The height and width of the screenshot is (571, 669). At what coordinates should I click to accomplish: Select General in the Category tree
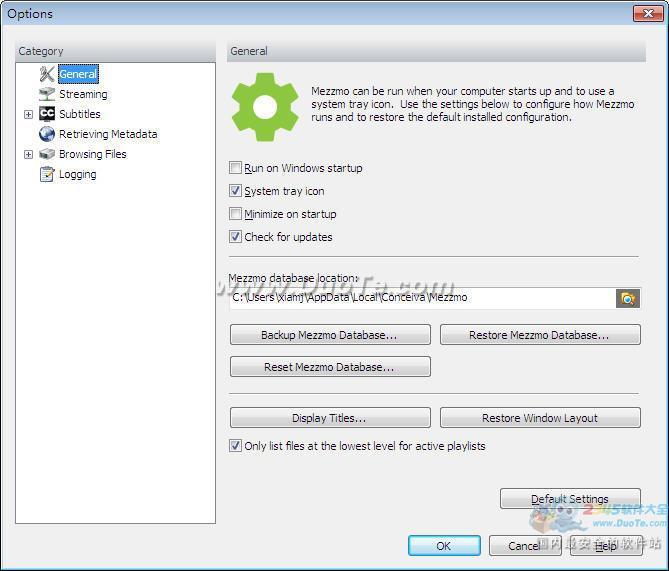(78, 74)
